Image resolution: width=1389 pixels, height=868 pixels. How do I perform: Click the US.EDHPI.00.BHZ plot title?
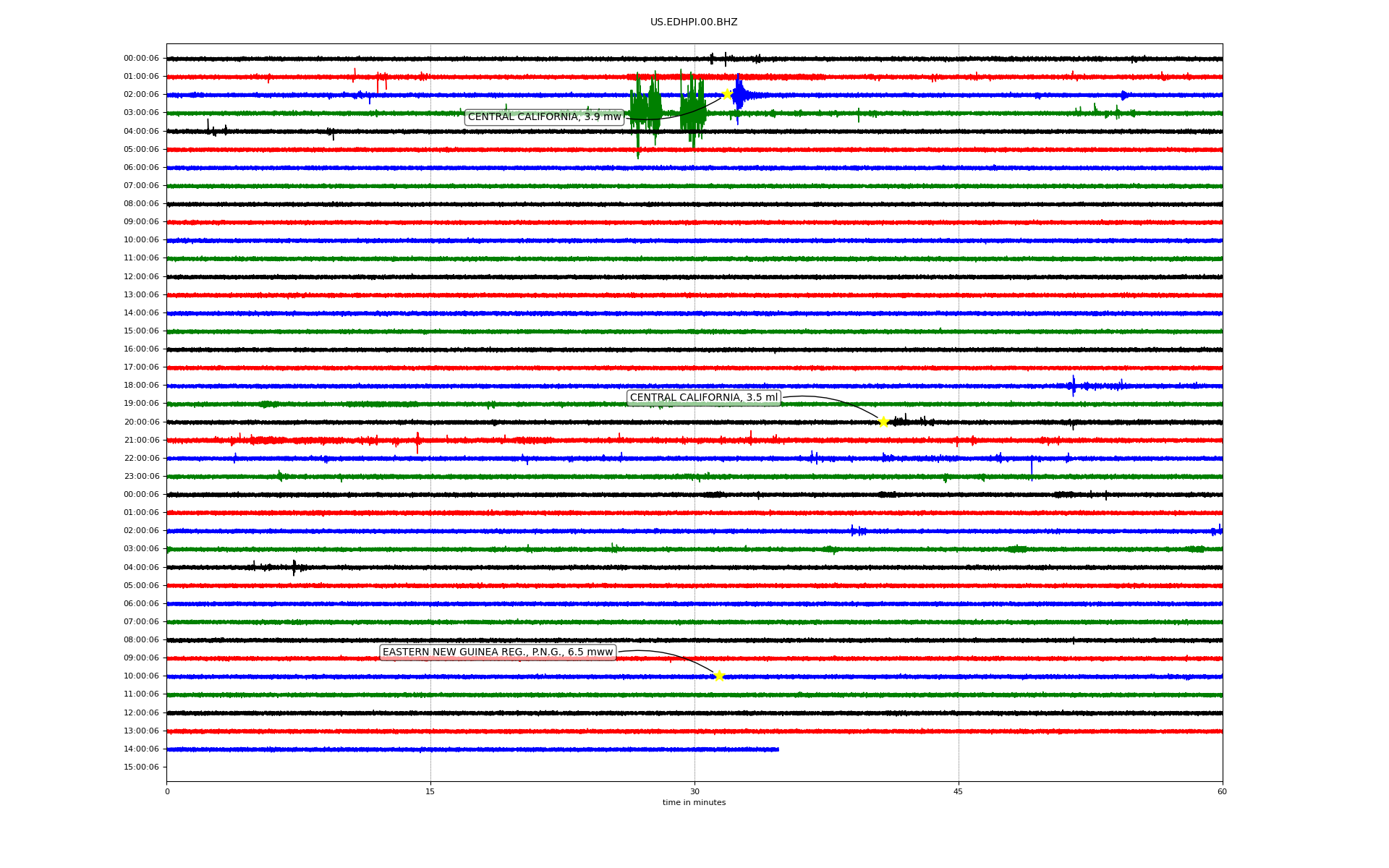694,22
